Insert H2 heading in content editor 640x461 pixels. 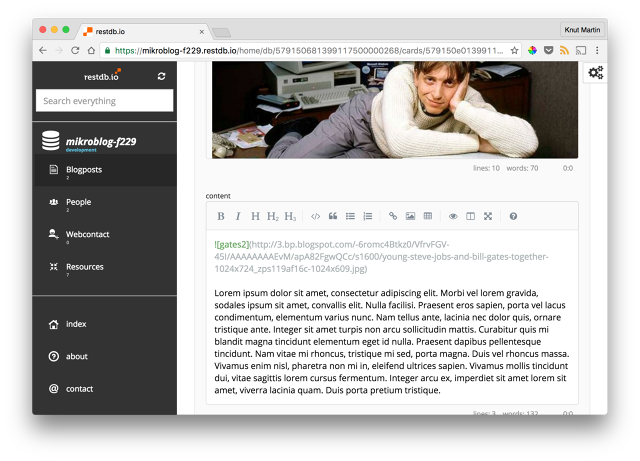tap(273, 216)
